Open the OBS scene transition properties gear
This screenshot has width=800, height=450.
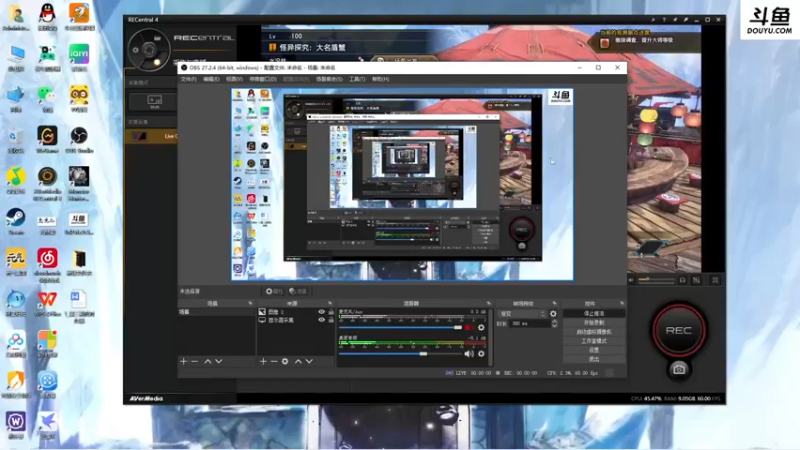(554, 314)
